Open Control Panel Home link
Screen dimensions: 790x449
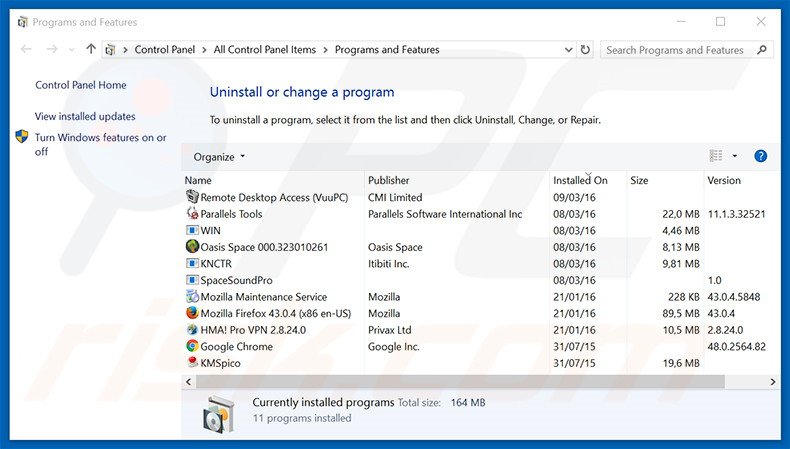pos(81,85)
